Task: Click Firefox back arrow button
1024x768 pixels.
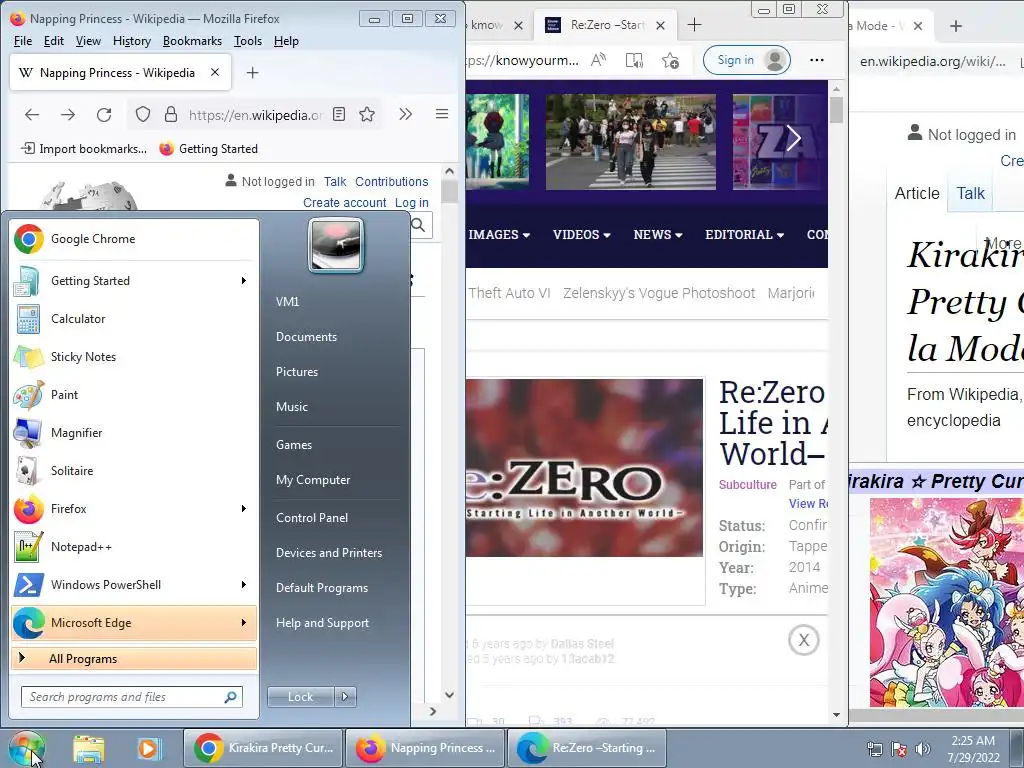Action: pyautogui.click(x=31, y=115)
